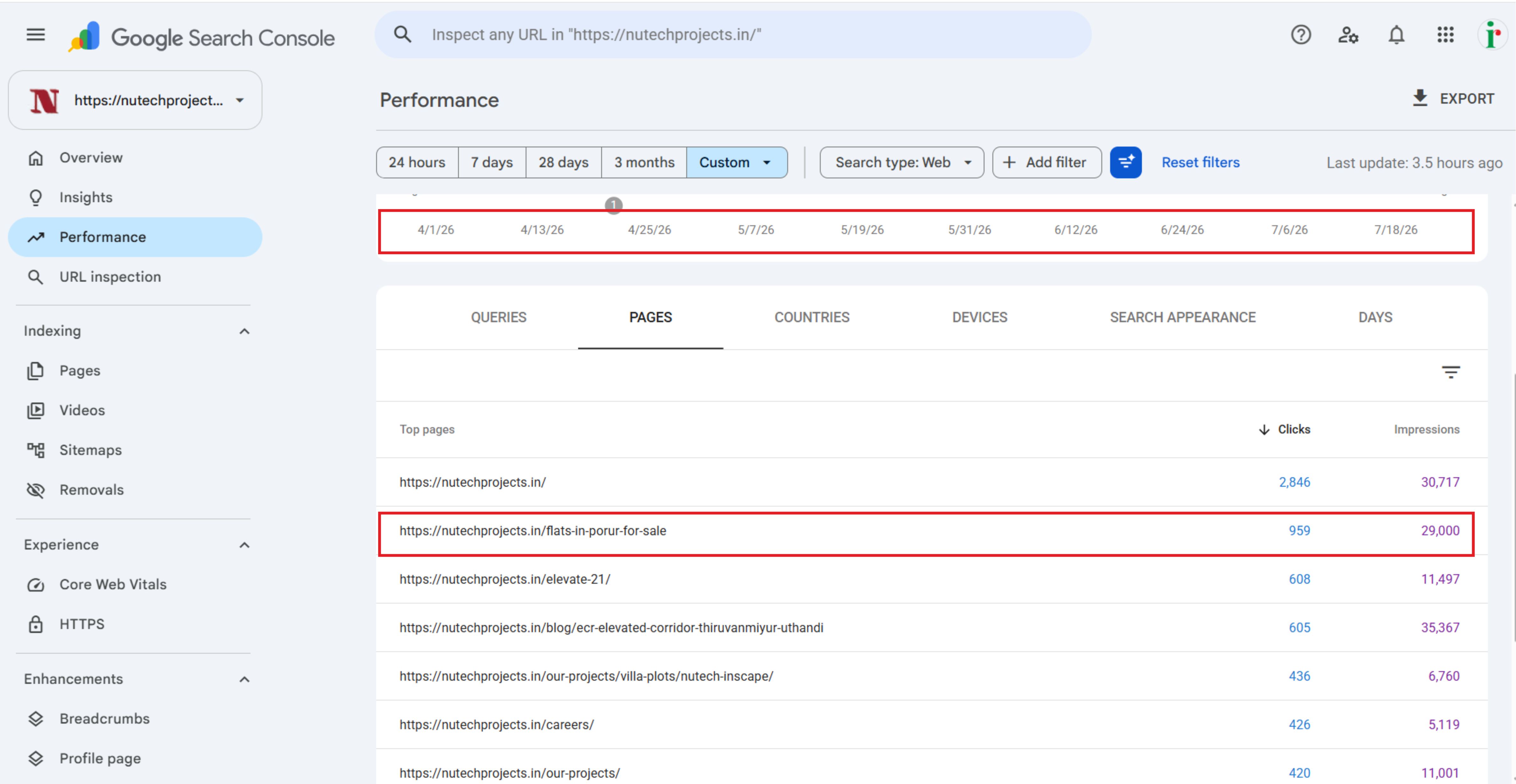Select the 28 days date range

563,162
